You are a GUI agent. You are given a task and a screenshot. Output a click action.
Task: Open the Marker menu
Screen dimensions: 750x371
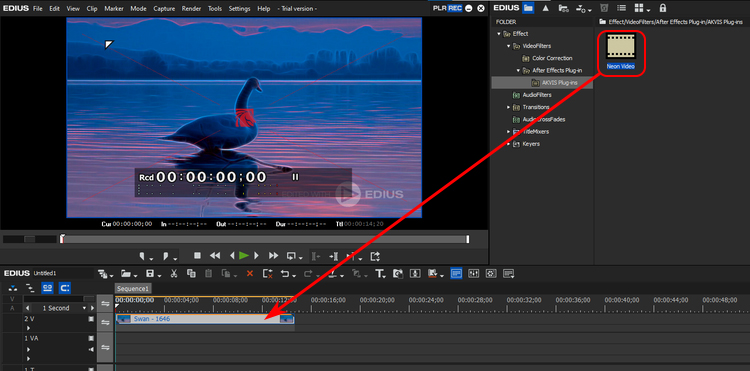click(114, 9)
